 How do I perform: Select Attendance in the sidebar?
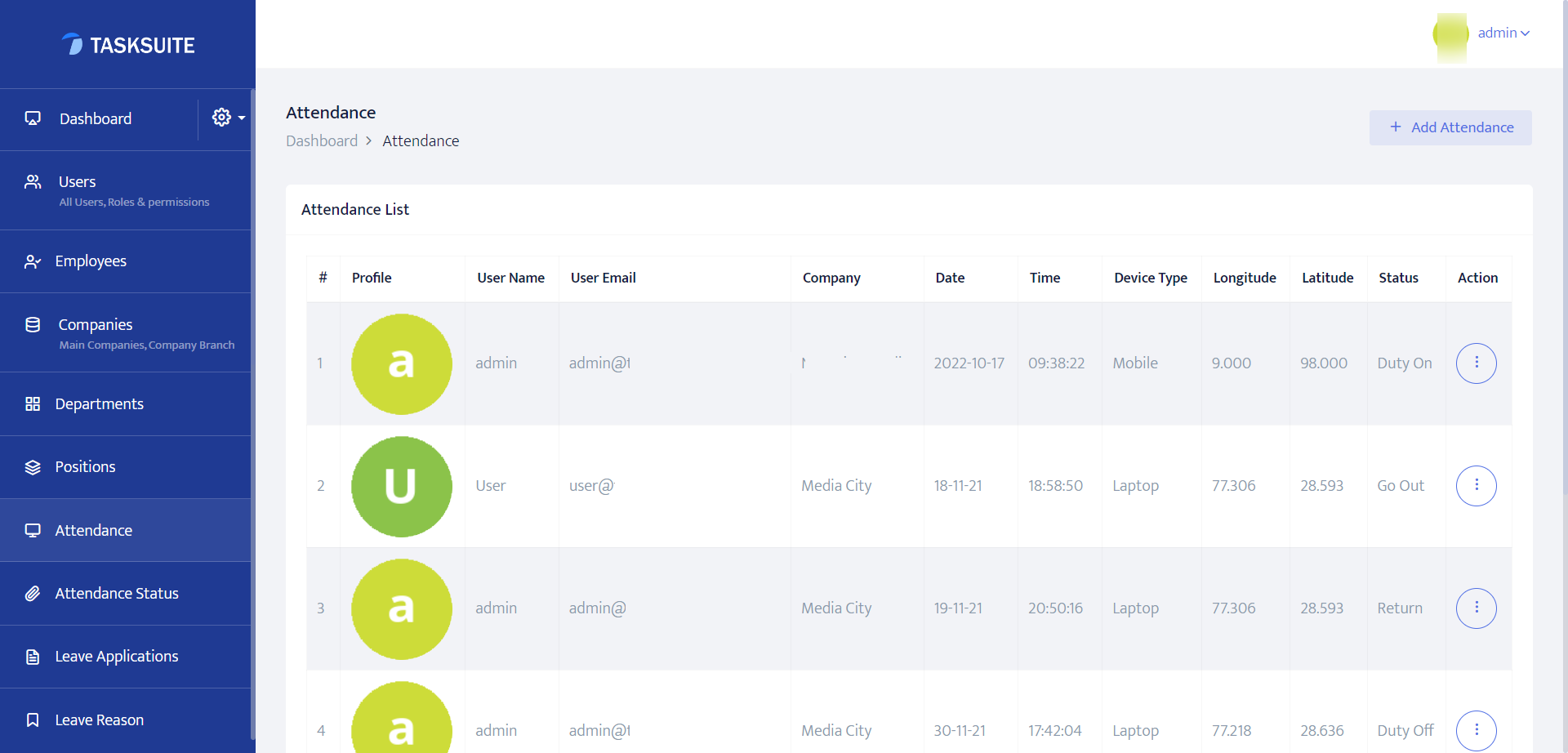pyautogui.click(x=93, y=531)
